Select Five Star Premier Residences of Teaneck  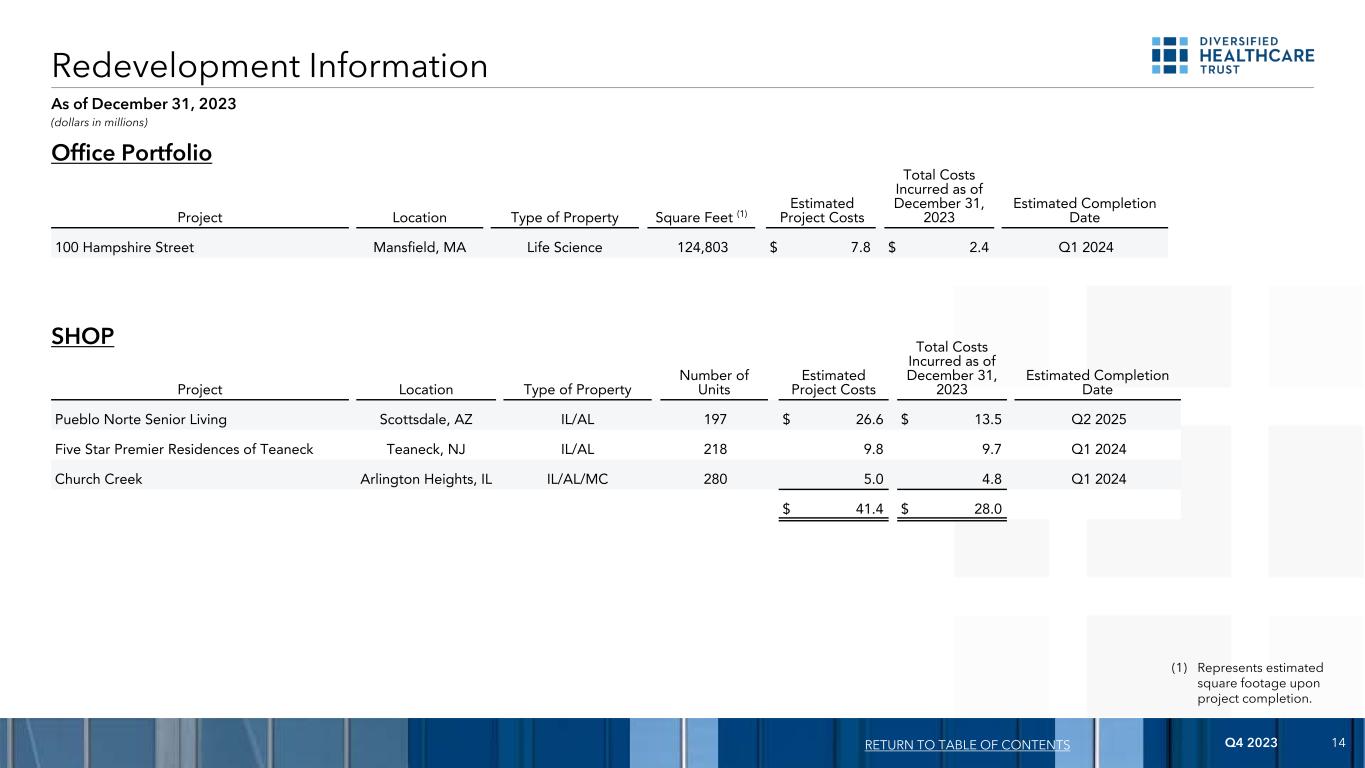point(184,449)
